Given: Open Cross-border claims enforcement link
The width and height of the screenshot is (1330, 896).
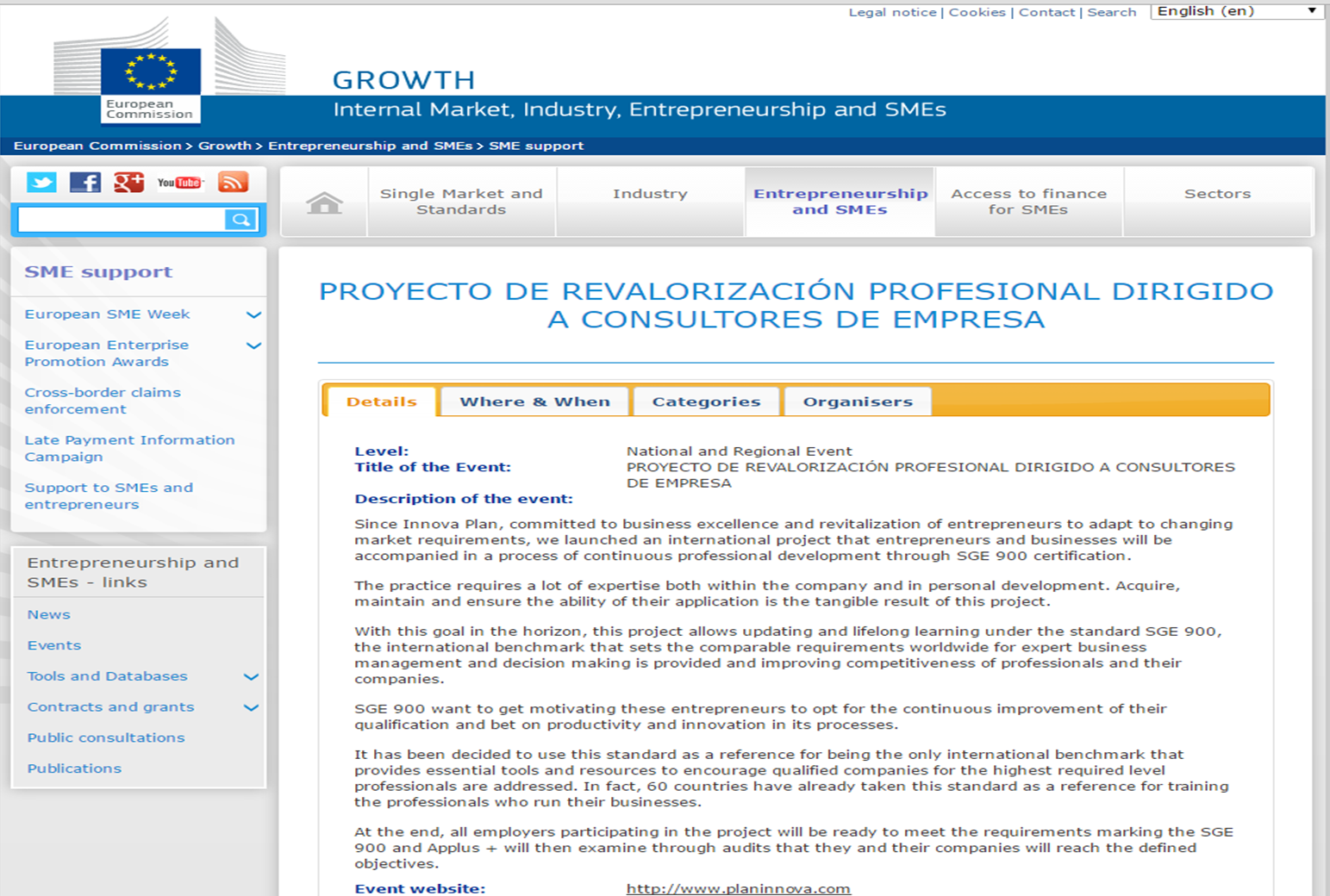Looking at the screenshot, I should [x=103, y=401].
